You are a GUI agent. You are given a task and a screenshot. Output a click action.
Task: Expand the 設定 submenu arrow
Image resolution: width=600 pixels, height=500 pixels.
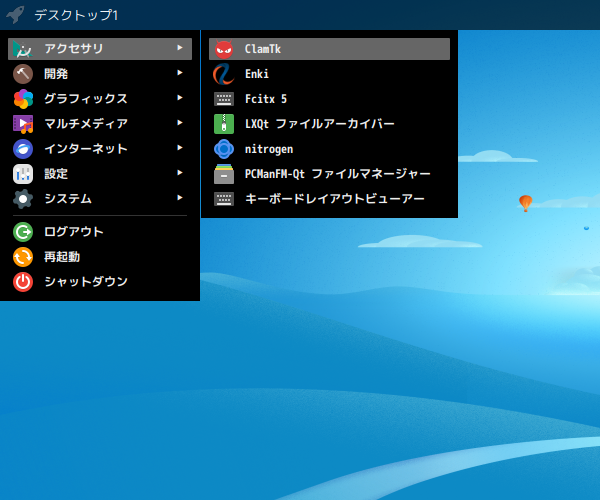tap(180, 173)
